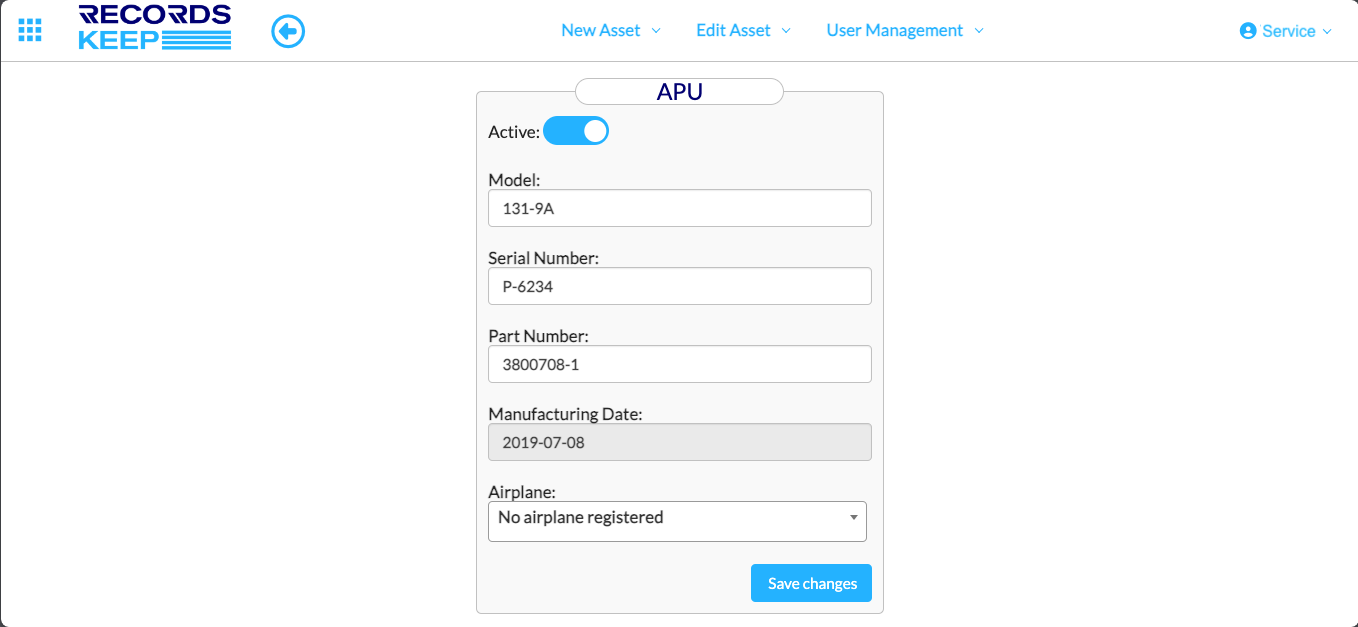Expand the chevron next to New Asset
The width and height of the screenshot is (1358, 627).
tap(656, 31)
